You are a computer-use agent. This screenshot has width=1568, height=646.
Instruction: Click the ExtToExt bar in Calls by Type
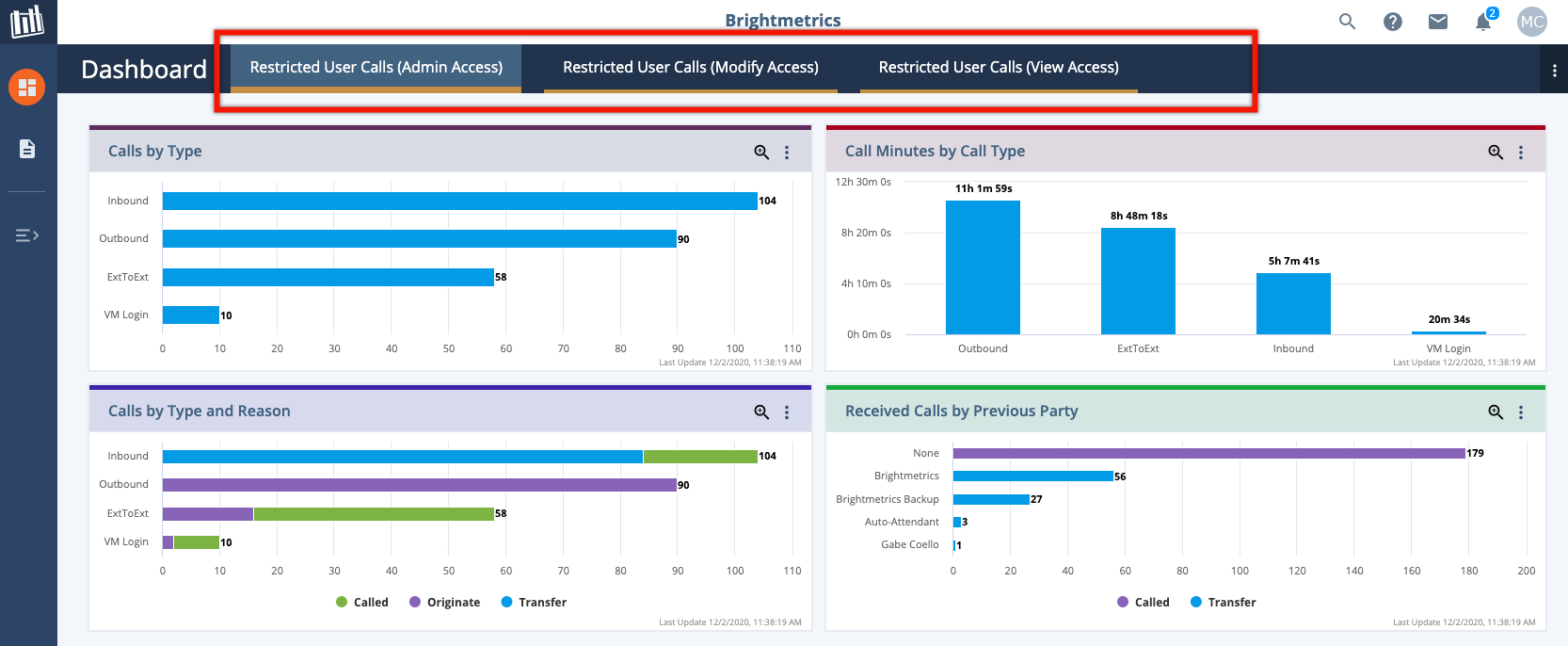click(x=328, y=277)
